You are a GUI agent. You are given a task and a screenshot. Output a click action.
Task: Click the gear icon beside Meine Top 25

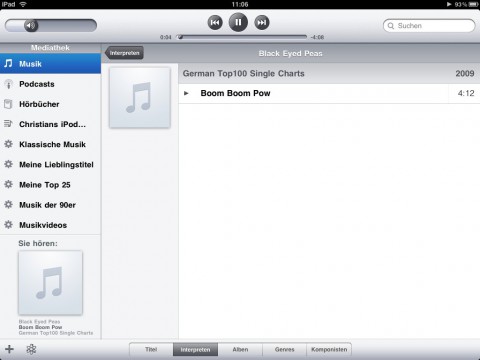tap(8, 184)
